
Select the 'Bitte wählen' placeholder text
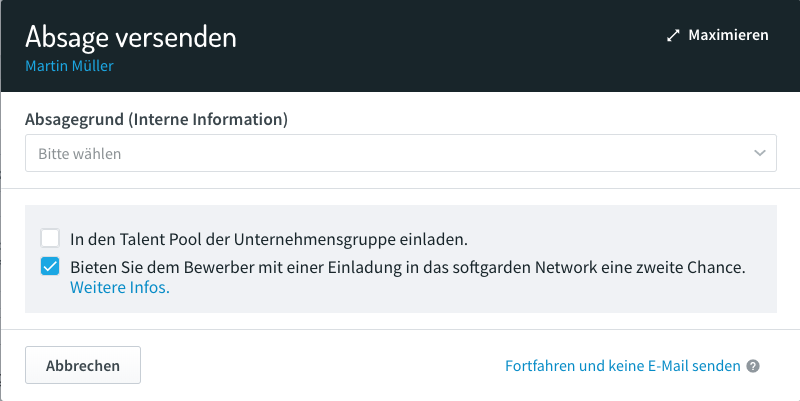80,154
